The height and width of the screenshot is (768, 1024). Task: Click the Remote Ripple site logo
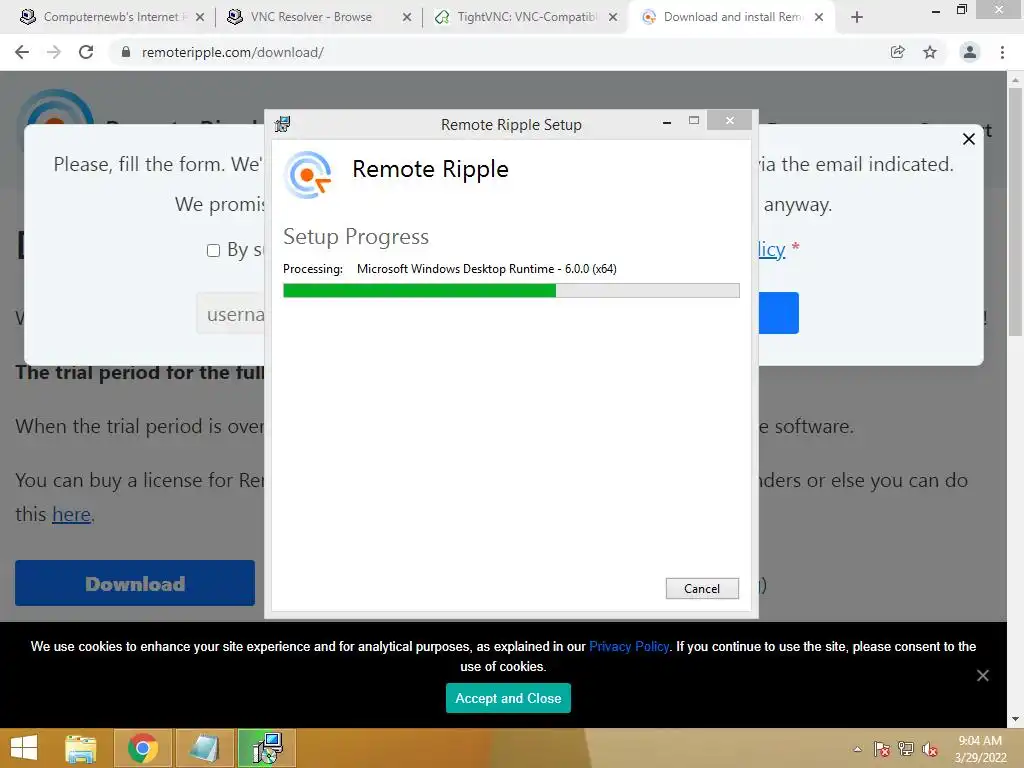55,106
